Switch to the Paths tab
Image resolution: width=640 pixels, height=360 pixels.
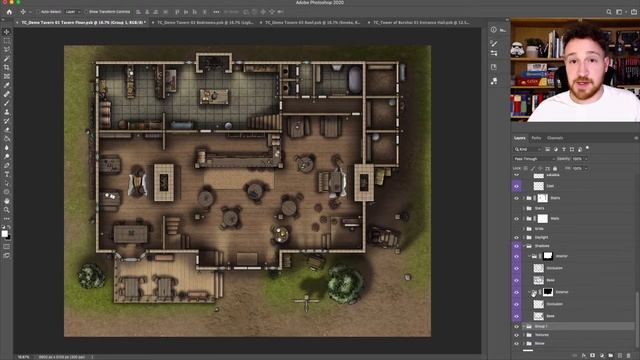tap(536, 138)
